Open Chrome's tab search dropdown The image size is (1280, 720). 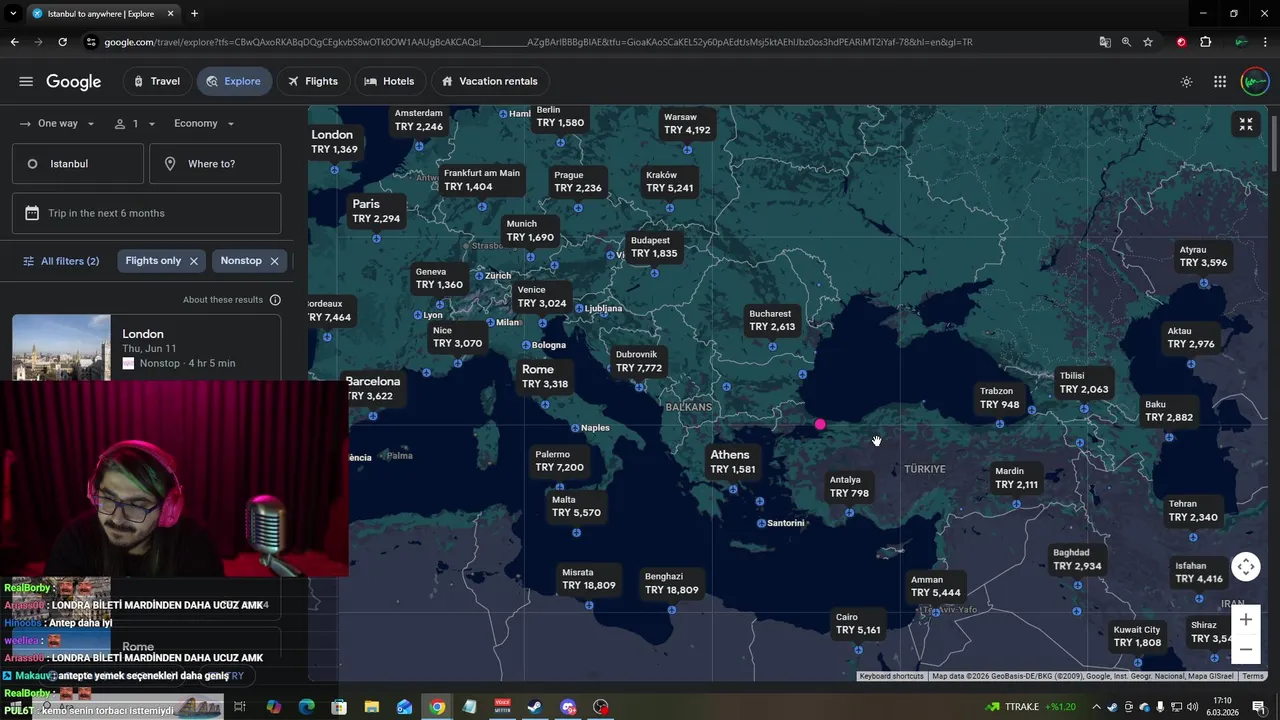(x=12, y=14)
